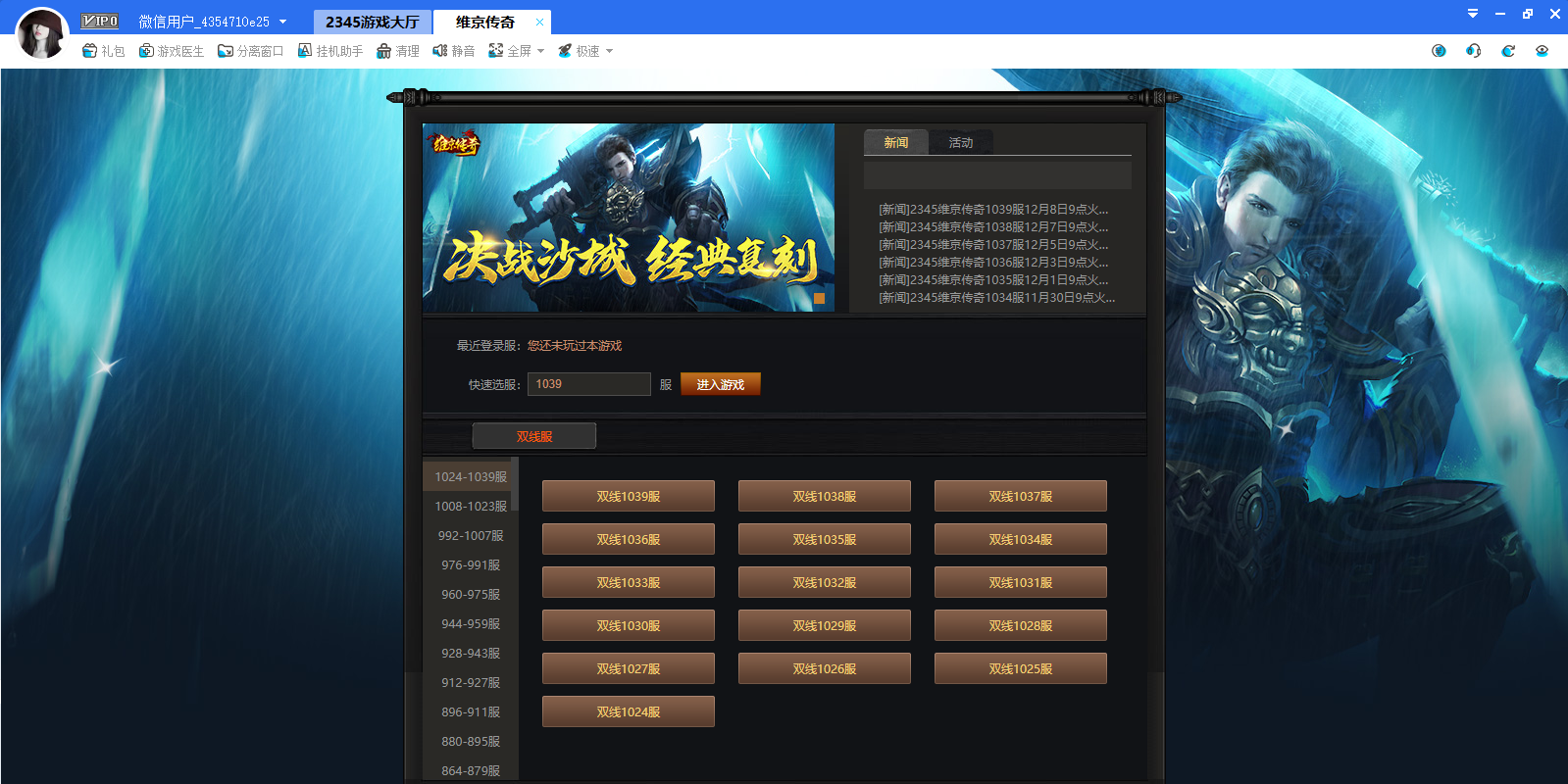This screenshot has width=1568, height=784.
Task: Select the 1008-1023服 server range
Action: (x=471, y=507)
